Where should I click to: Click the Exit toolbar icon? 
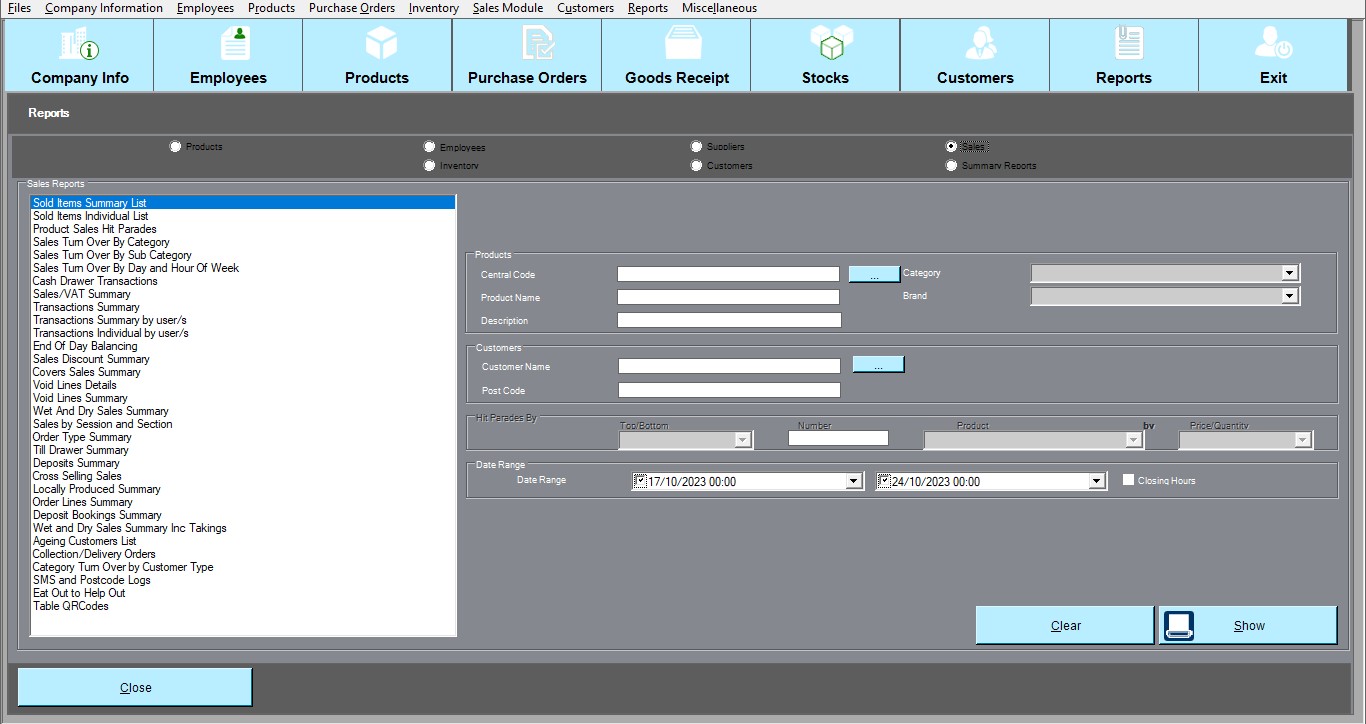[x=1274, y=45]
